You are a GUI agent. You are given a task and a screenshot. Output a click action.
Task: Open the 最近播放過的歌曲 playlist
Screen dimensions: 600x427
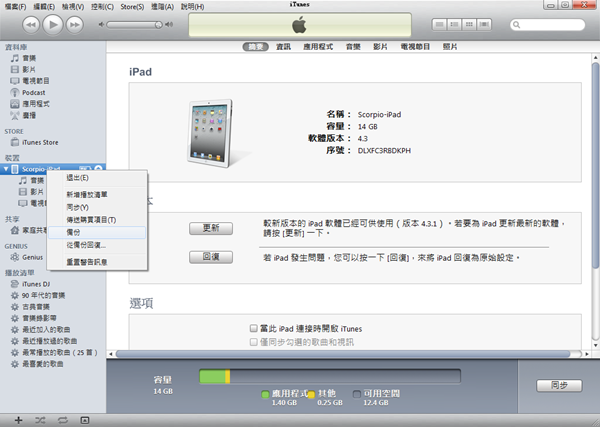point(50,341)
